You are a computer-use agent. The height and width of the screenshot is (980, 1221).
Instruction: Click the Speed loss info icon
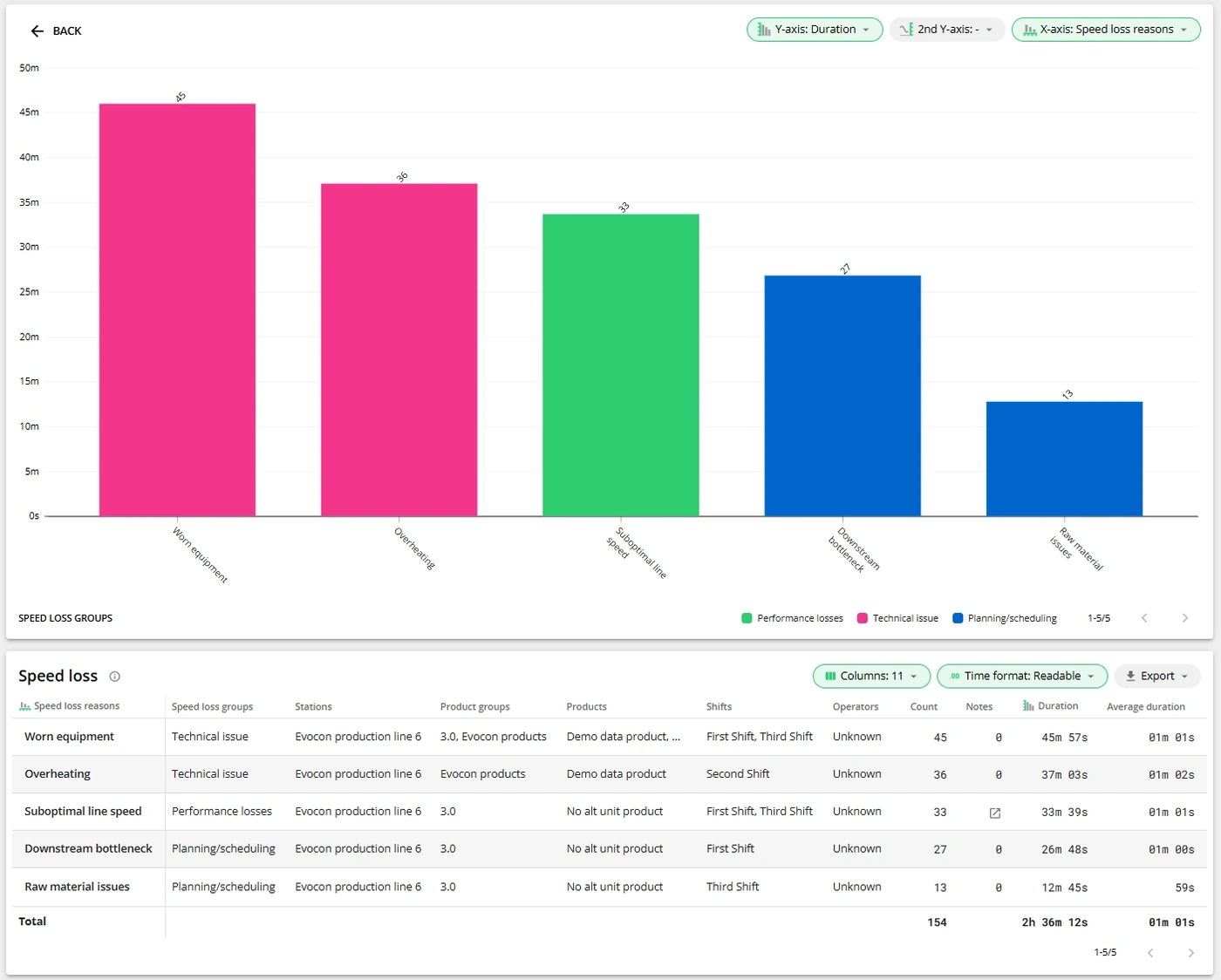(114, 677)
